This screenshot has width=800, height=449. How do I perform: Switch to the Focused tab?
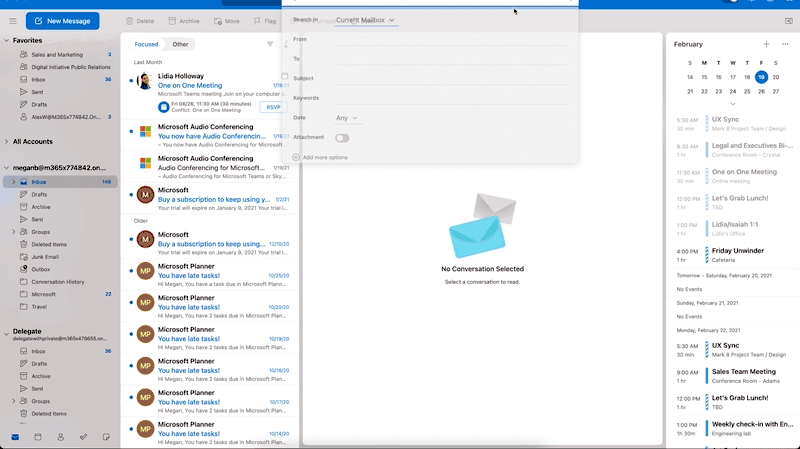[146, 44]
